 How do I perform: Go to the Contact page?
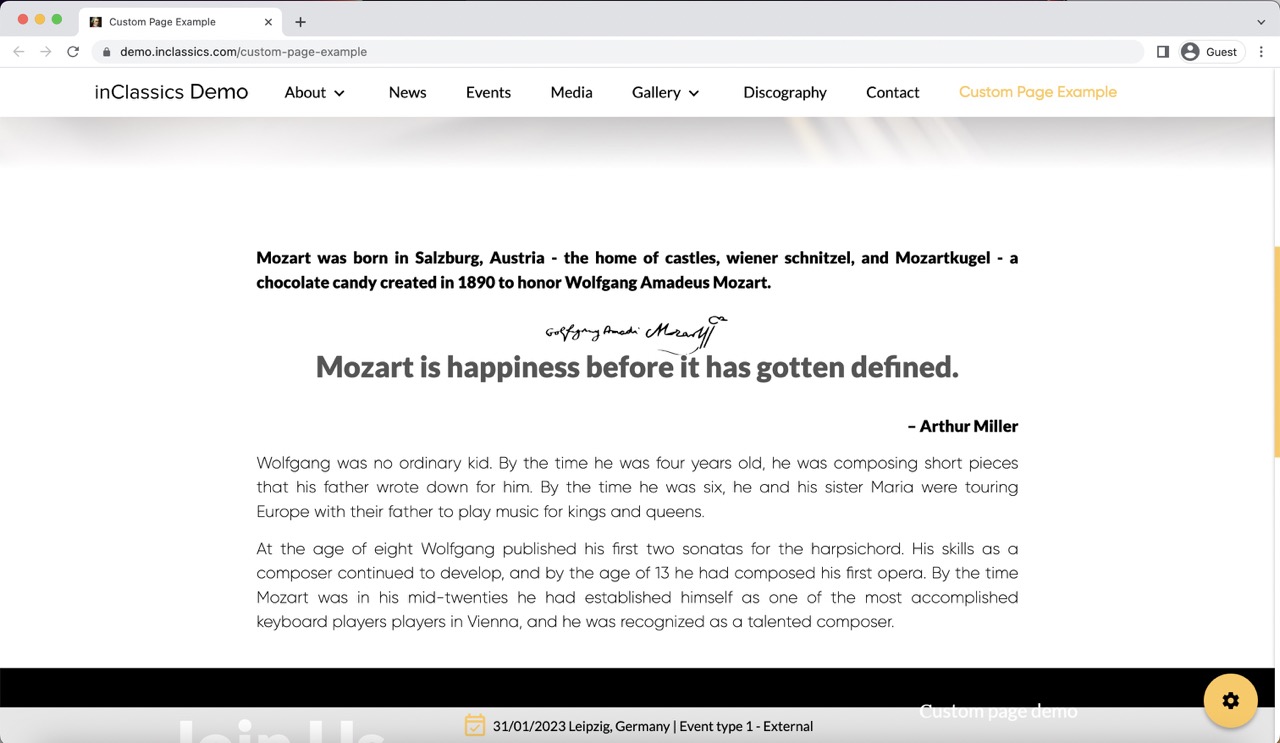pos(892,92)
